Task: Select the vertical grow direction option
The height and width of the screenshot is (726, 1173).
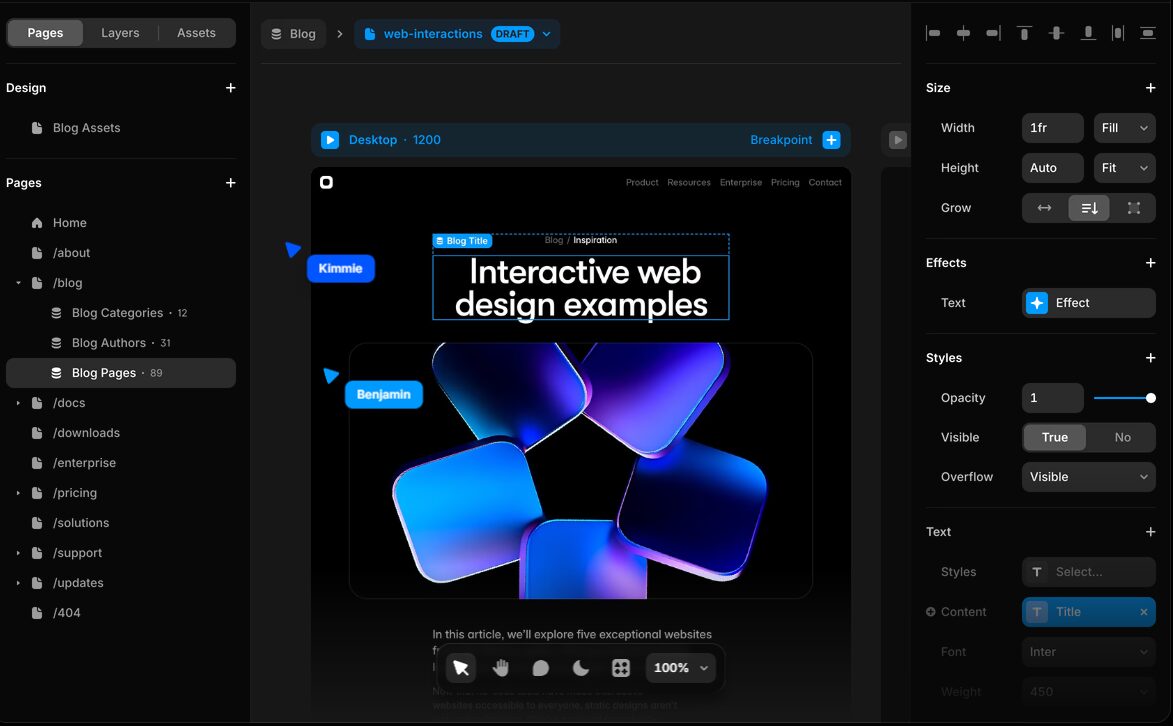Action: click(x=1089, y=208)
